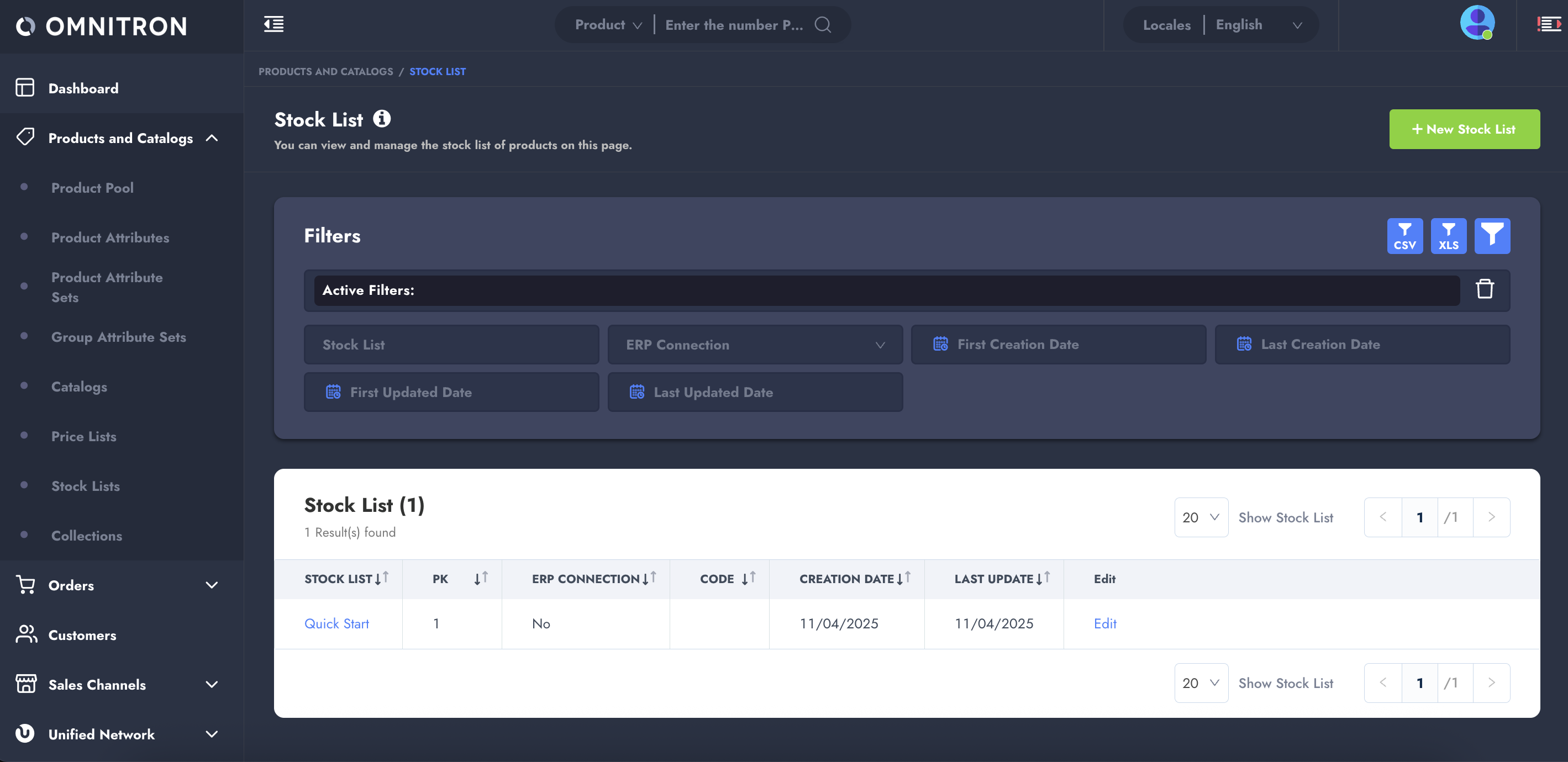Click the XLS export filter icon
The width and height of the screenshot is (1568, 762).
[x=1448, y=236]
